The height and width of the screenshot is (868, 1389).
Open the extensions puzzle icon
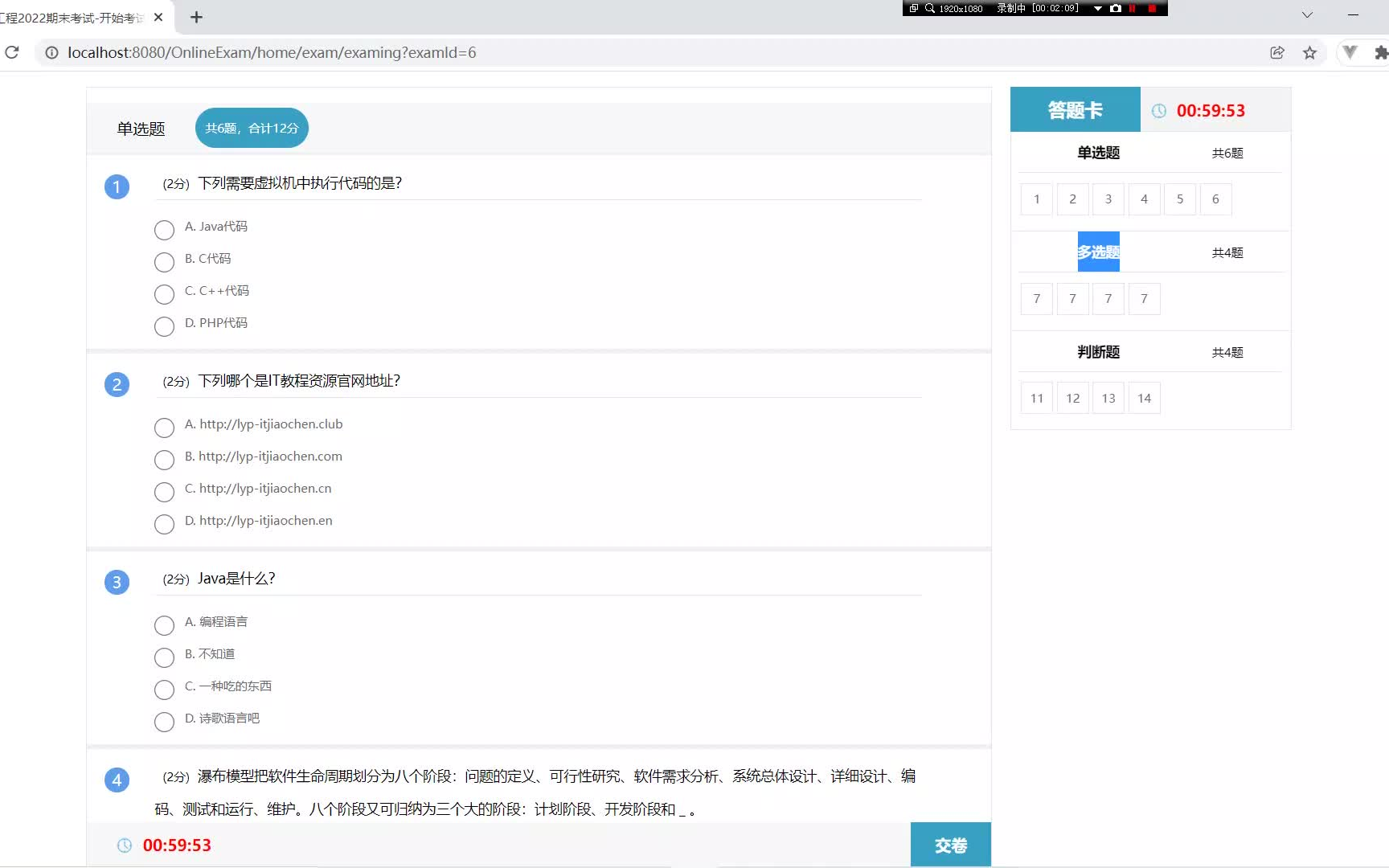pos(1381,52)
